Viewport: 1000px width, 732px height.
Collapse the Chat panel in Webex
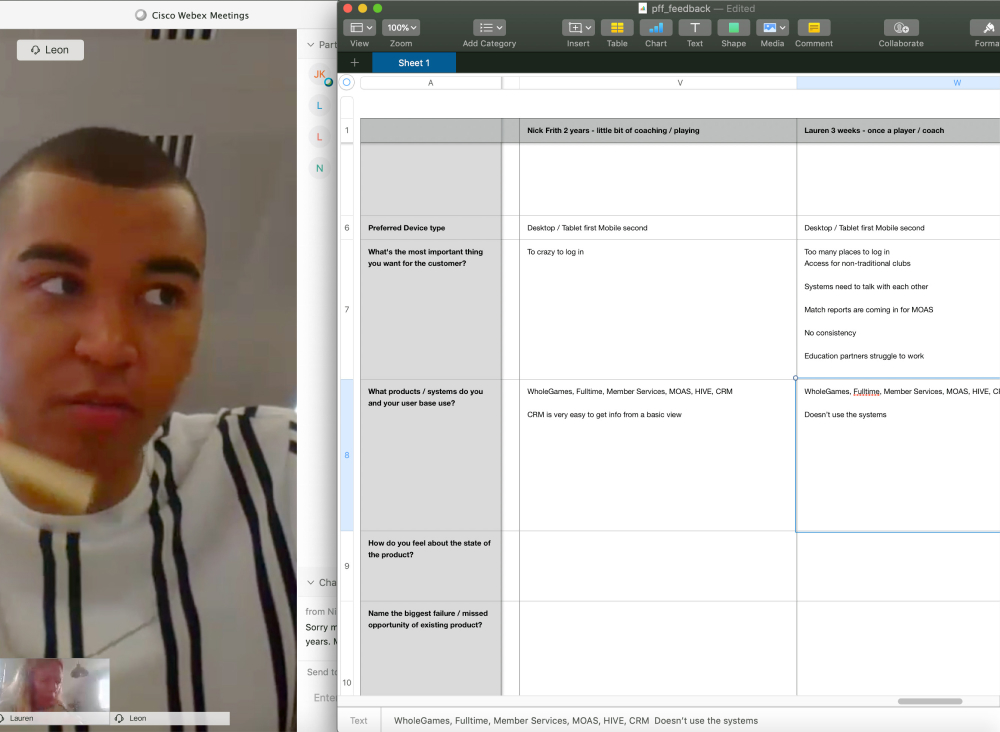[311, 582]
